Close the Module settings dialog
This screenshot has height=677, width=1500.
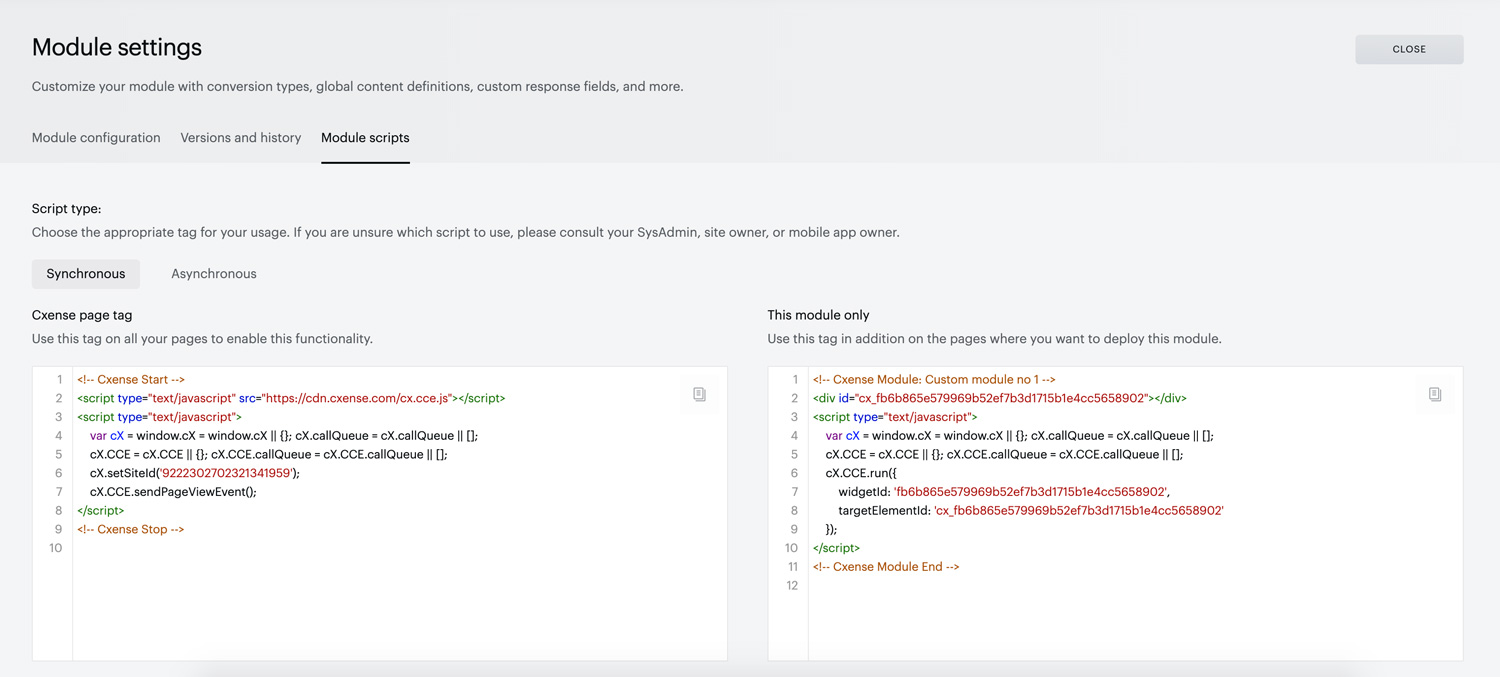[x=1409, y=49]
